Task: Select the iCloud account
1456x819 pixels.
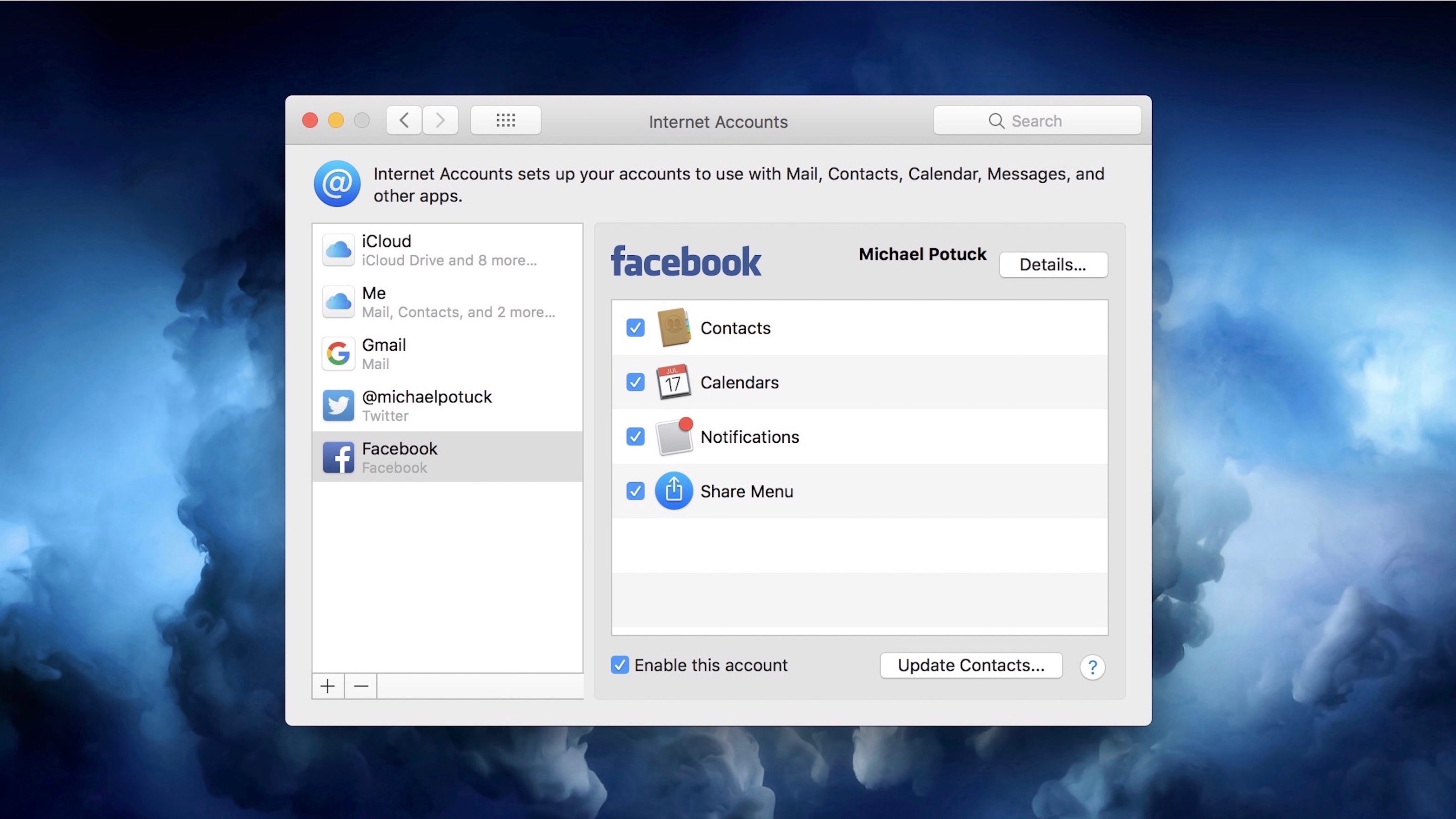Action: click(x=448, y=249)
